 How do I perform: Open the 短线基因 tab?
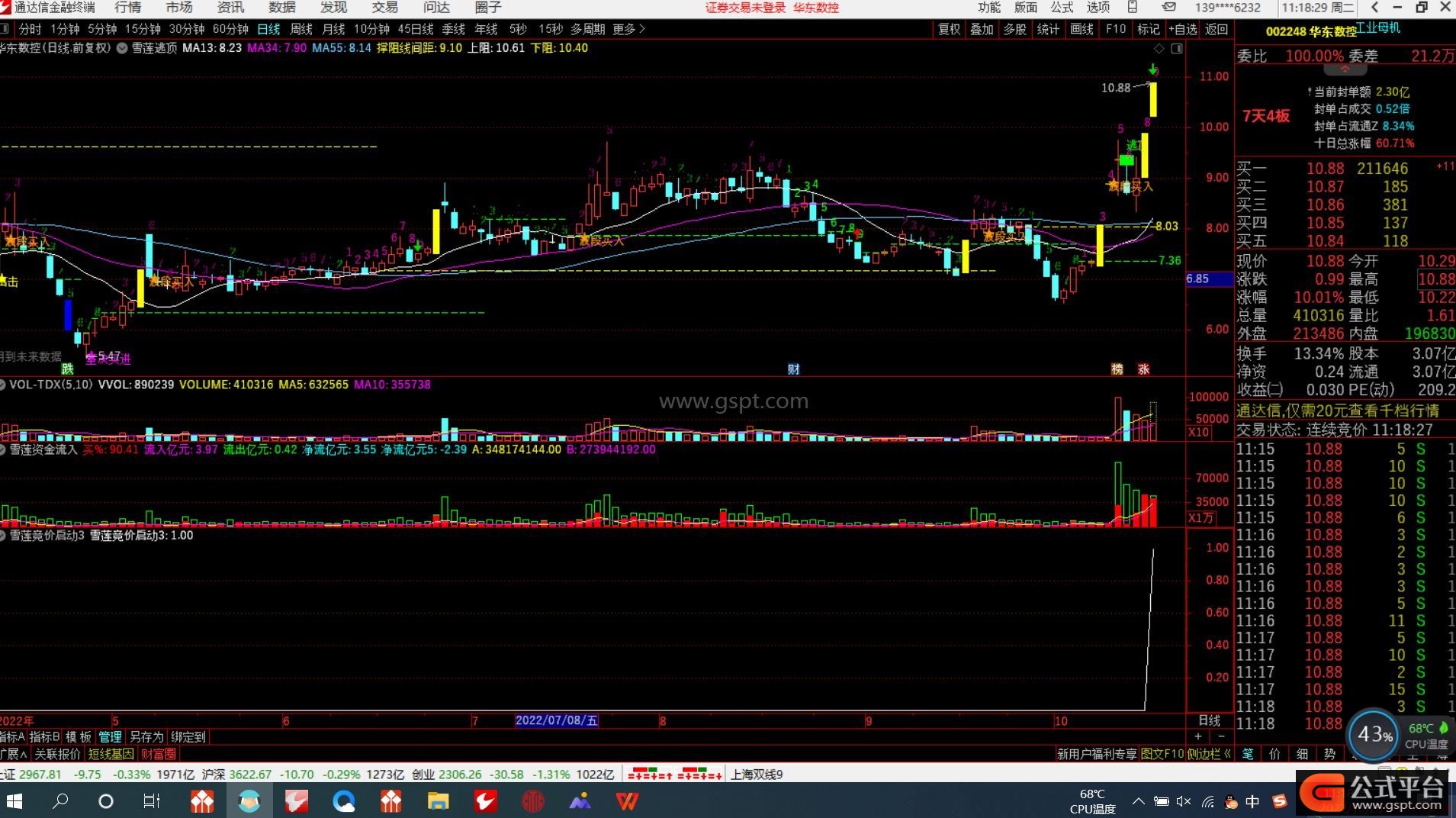[x=111, y=754]
